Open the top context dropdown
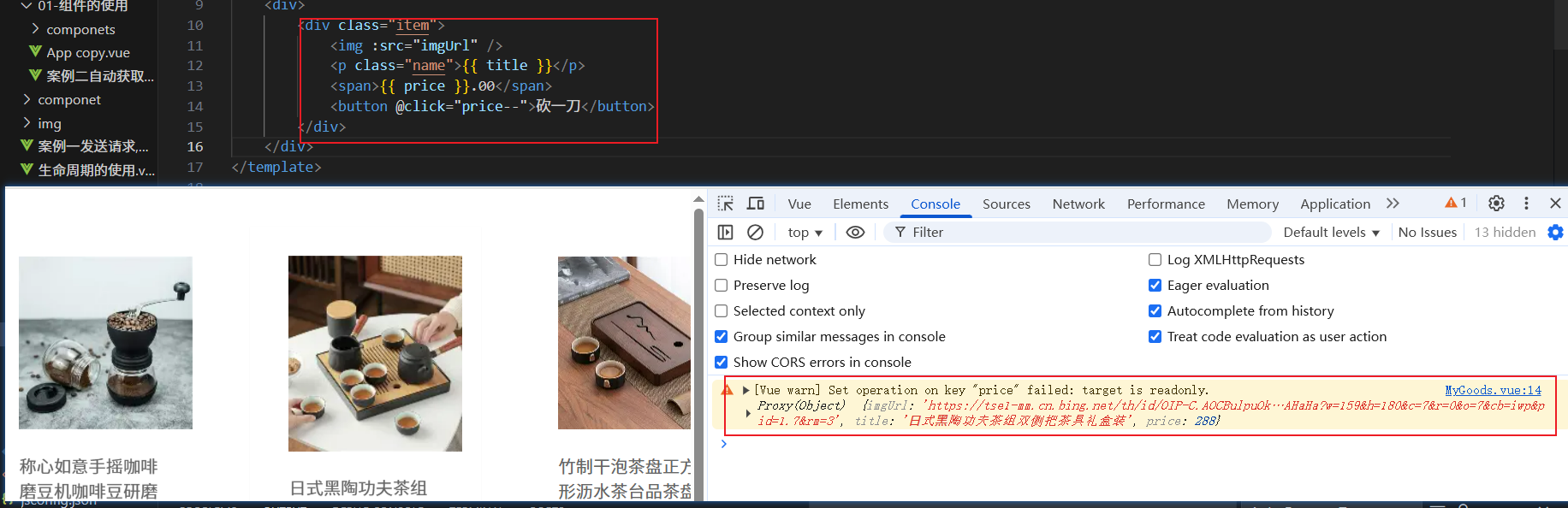 805,232
